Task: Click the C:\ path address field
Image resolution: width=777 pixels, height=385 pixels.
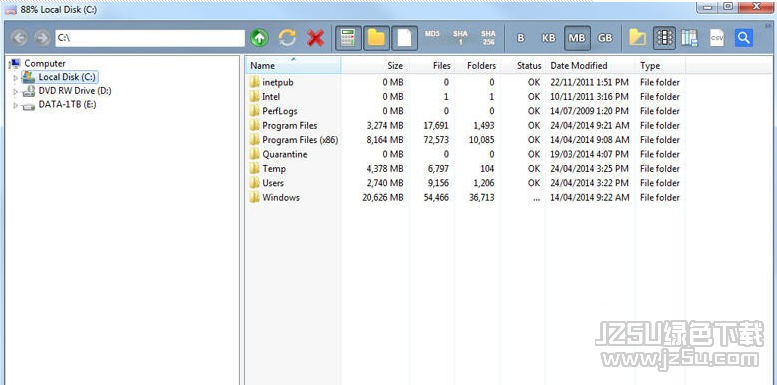Action: [x=150, y=38]
